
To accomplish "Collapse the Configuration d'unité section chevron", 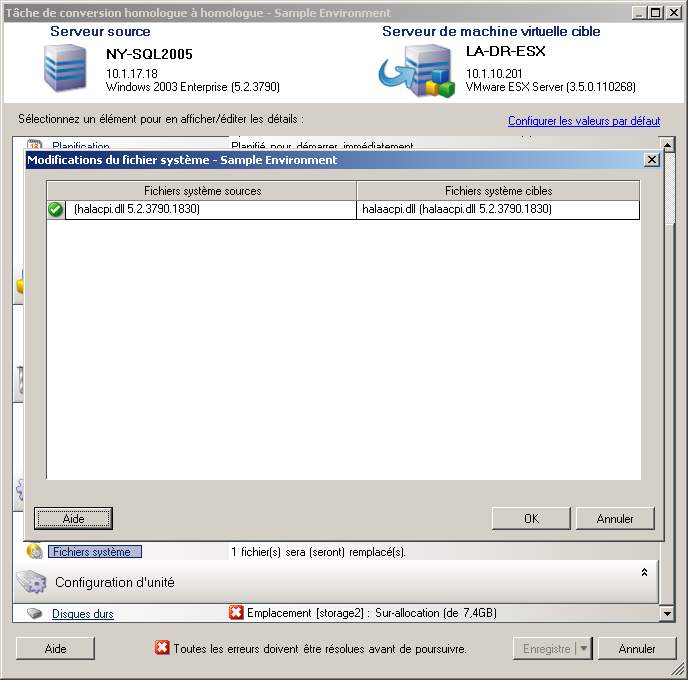I will pos(644,572).
